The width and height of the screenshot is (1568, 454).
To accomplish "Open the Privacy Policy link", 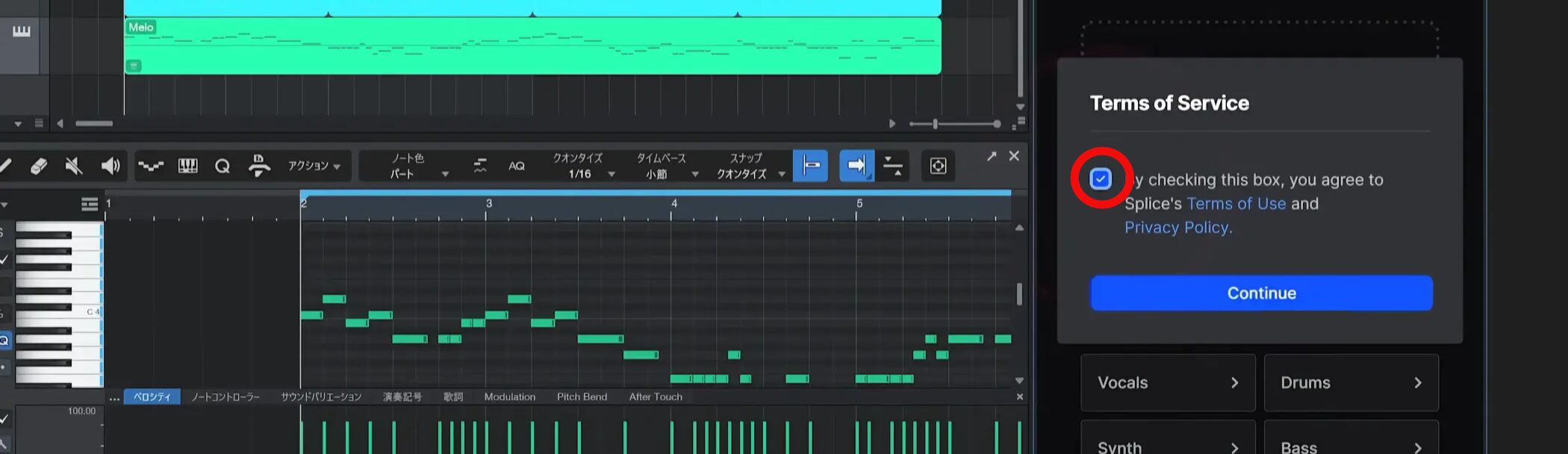I will point(1177,228).
